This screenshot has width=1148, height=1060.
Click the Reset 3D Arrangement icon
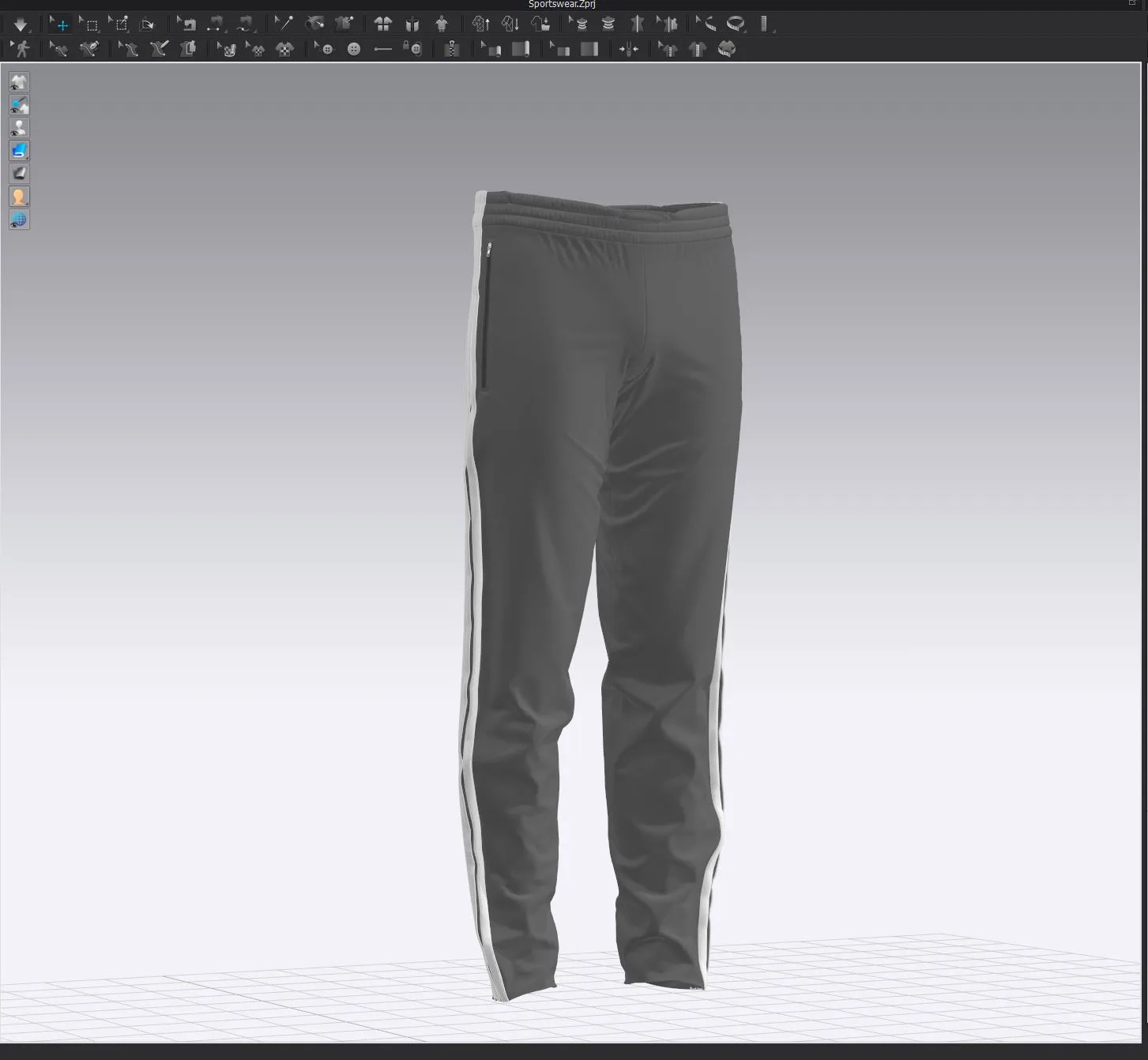pos(412,24)
